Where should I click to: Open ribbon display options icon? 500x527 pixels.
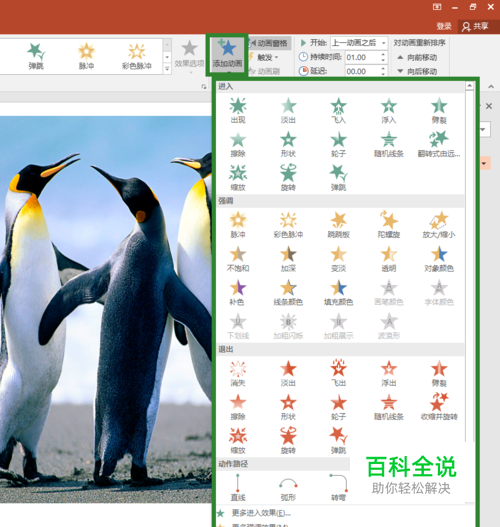437,6
